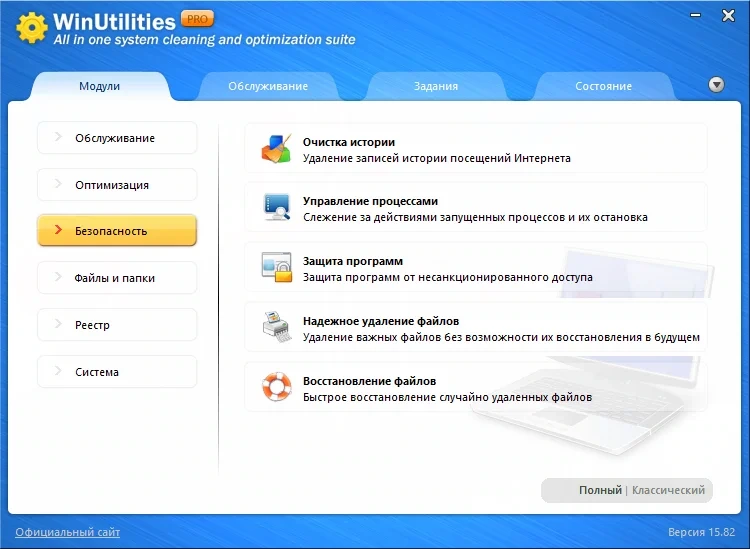The width and height of the screenshot is (750, 549).
Task: Click description Удаление важных файлов без возможности
Action: click(x=501, y=337)
